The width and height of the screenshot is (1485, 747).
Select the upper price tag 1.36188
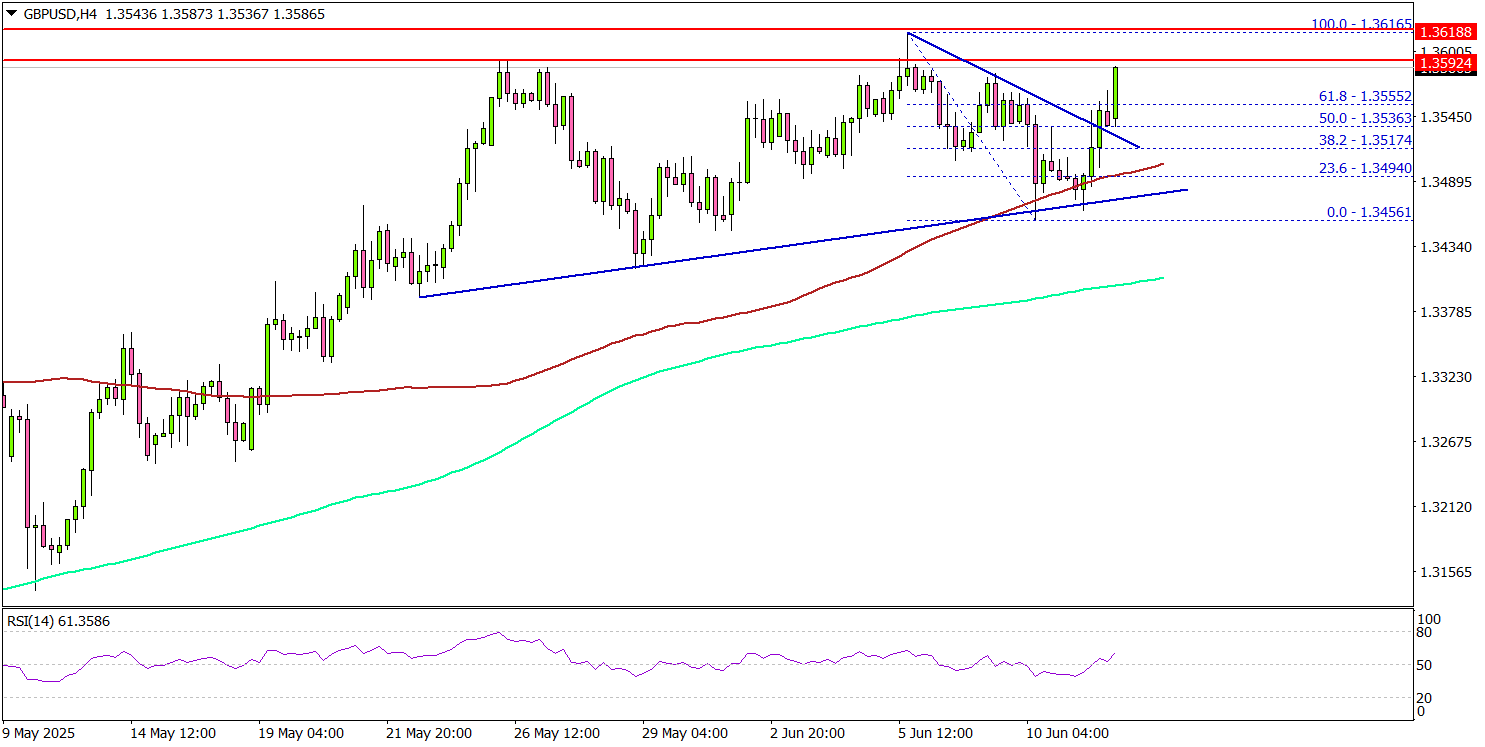[1447, 32]
